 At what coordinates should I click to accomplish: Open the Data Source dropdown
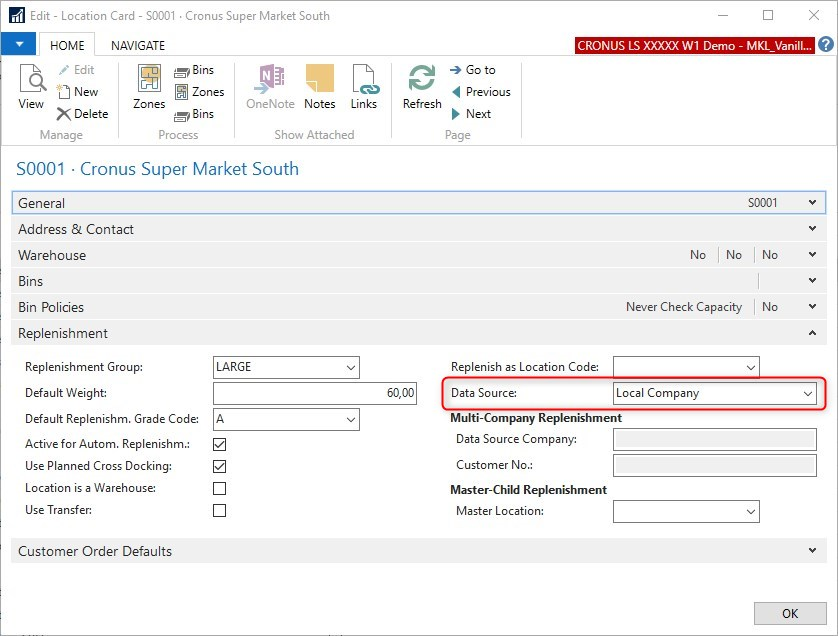click(808, 394)
